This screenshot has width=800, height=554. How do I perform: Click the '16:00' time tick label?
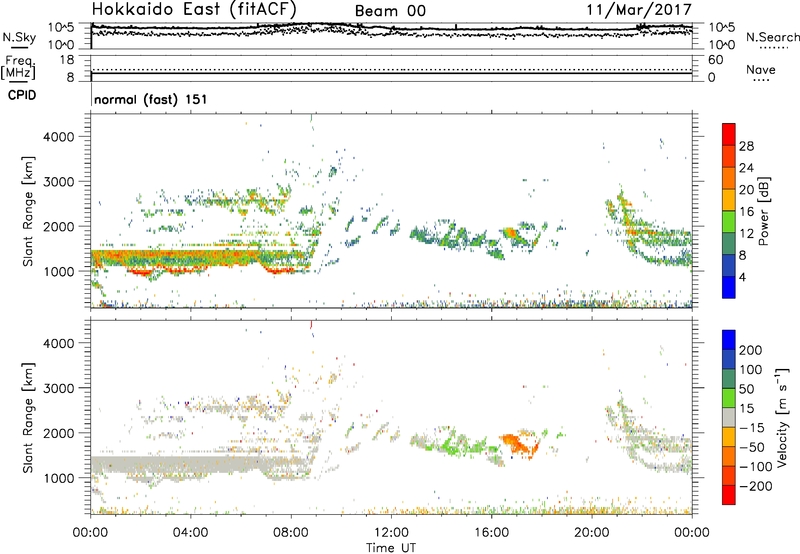click(x=491, y=533)
